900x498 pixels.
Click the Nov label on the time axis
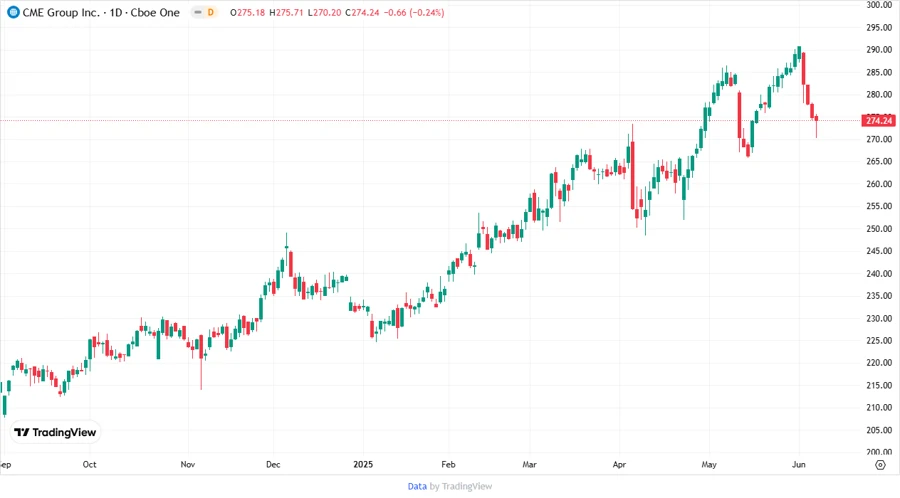(x=188, y=464)
